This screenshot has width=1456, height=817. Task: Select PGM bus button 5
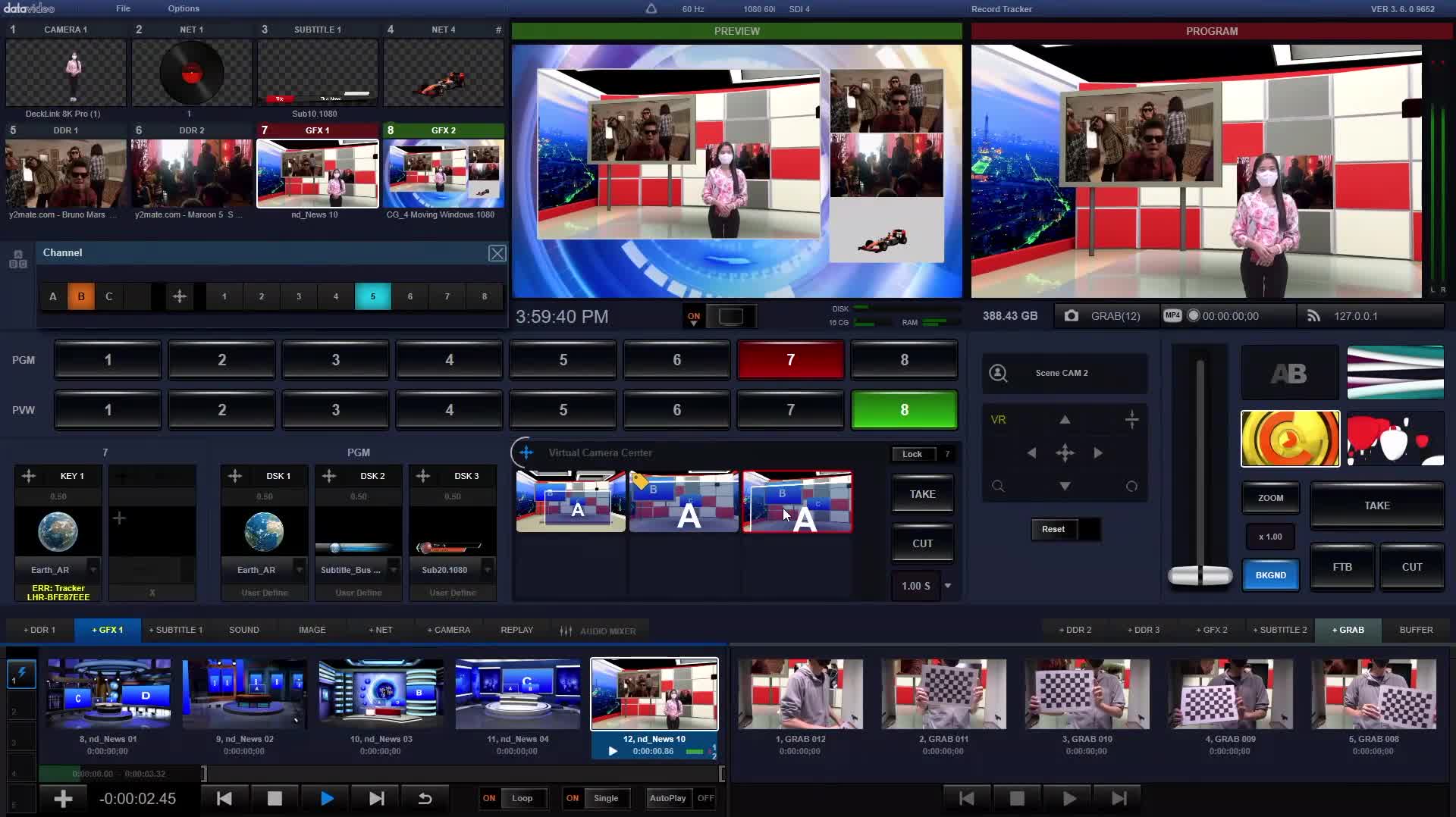563,360
